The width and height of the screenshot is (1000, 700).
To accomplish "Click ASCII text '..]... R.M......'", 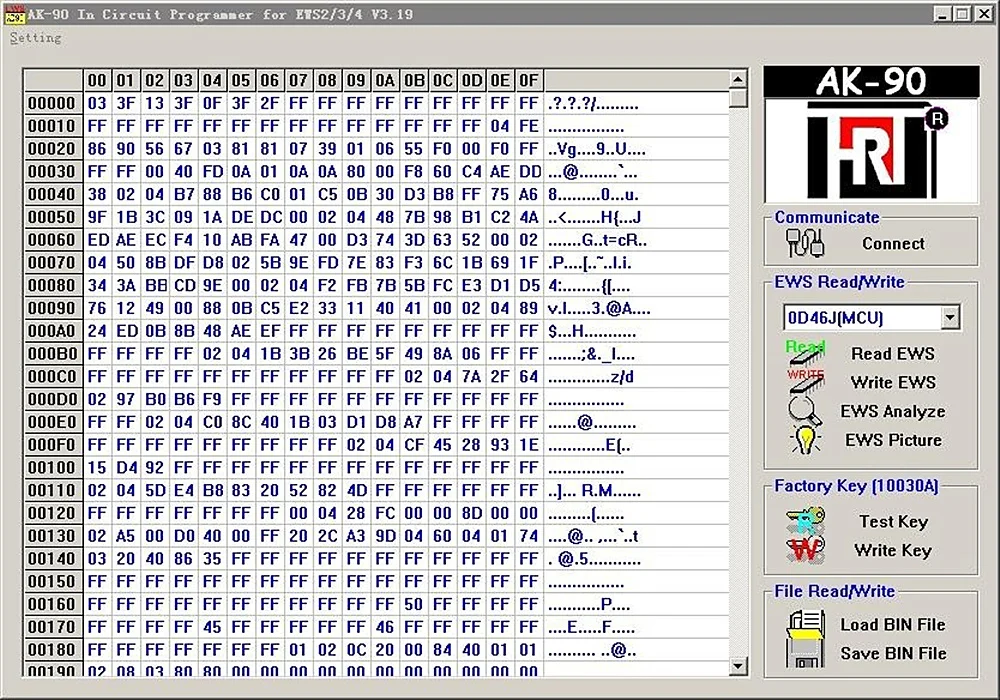I will (594, 491).
